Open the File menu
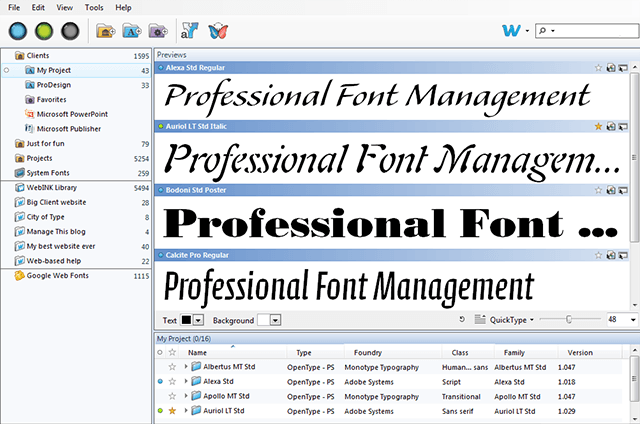This screenshot has height=424, width=640. 14,7
